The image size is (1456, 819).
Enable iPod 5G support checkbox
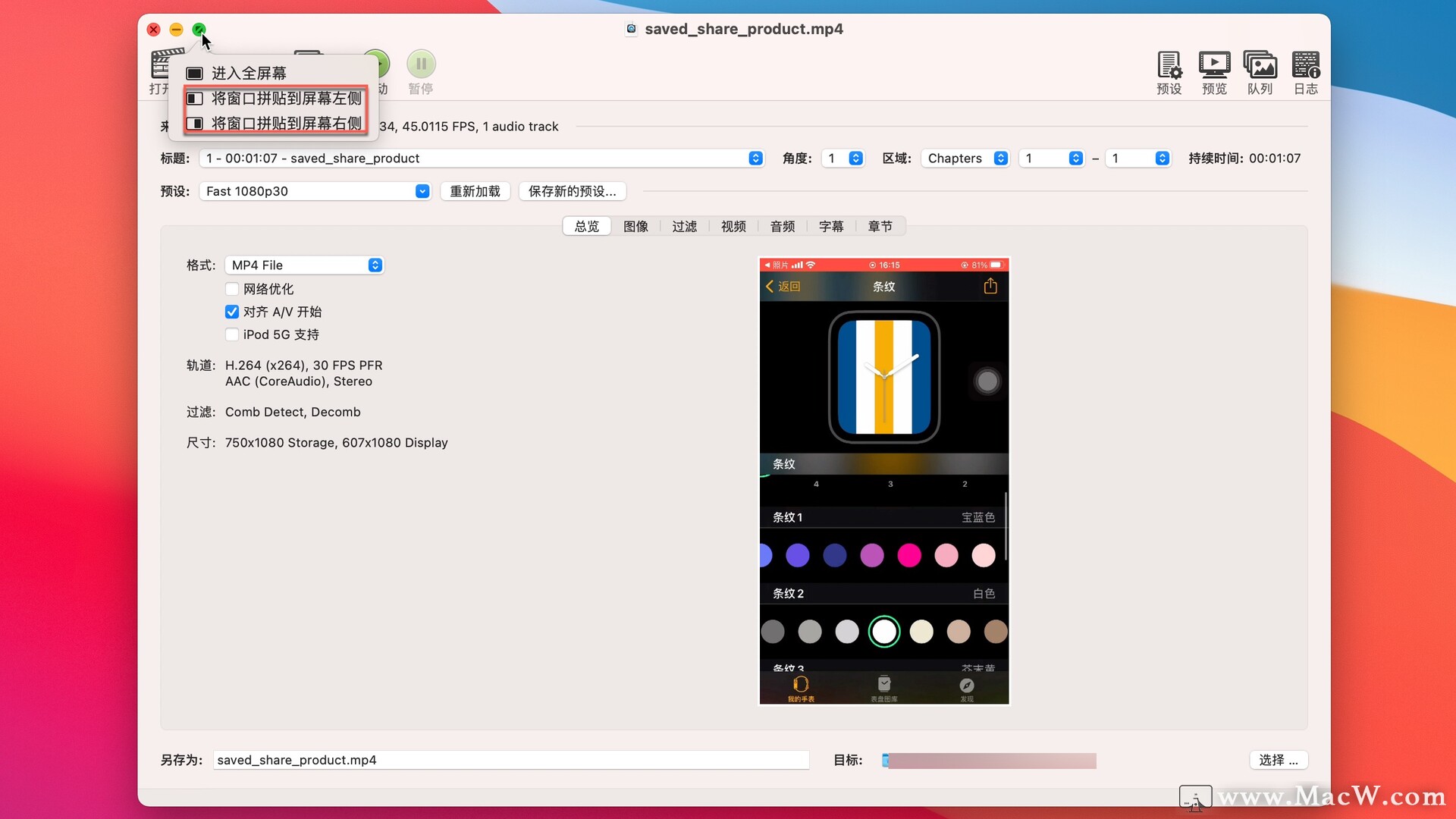[x=232, y=334]
